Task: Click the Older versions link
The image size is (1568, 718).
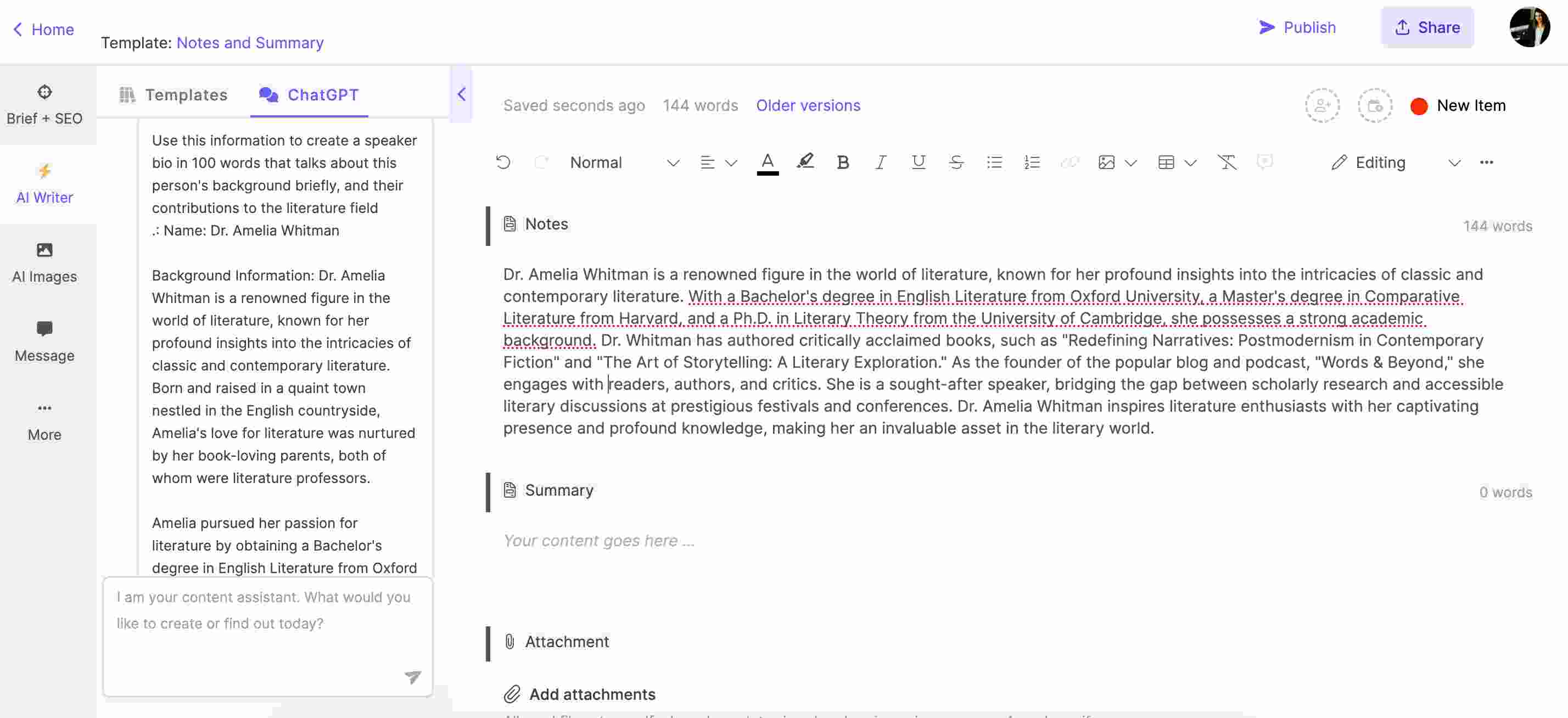Action: [808, 105]
